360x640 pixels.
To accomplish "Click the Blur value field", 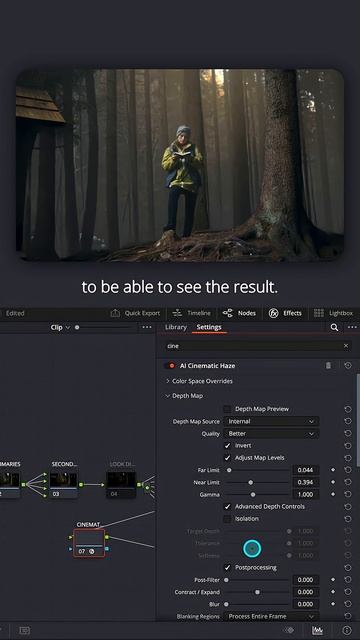I will 306,604.
